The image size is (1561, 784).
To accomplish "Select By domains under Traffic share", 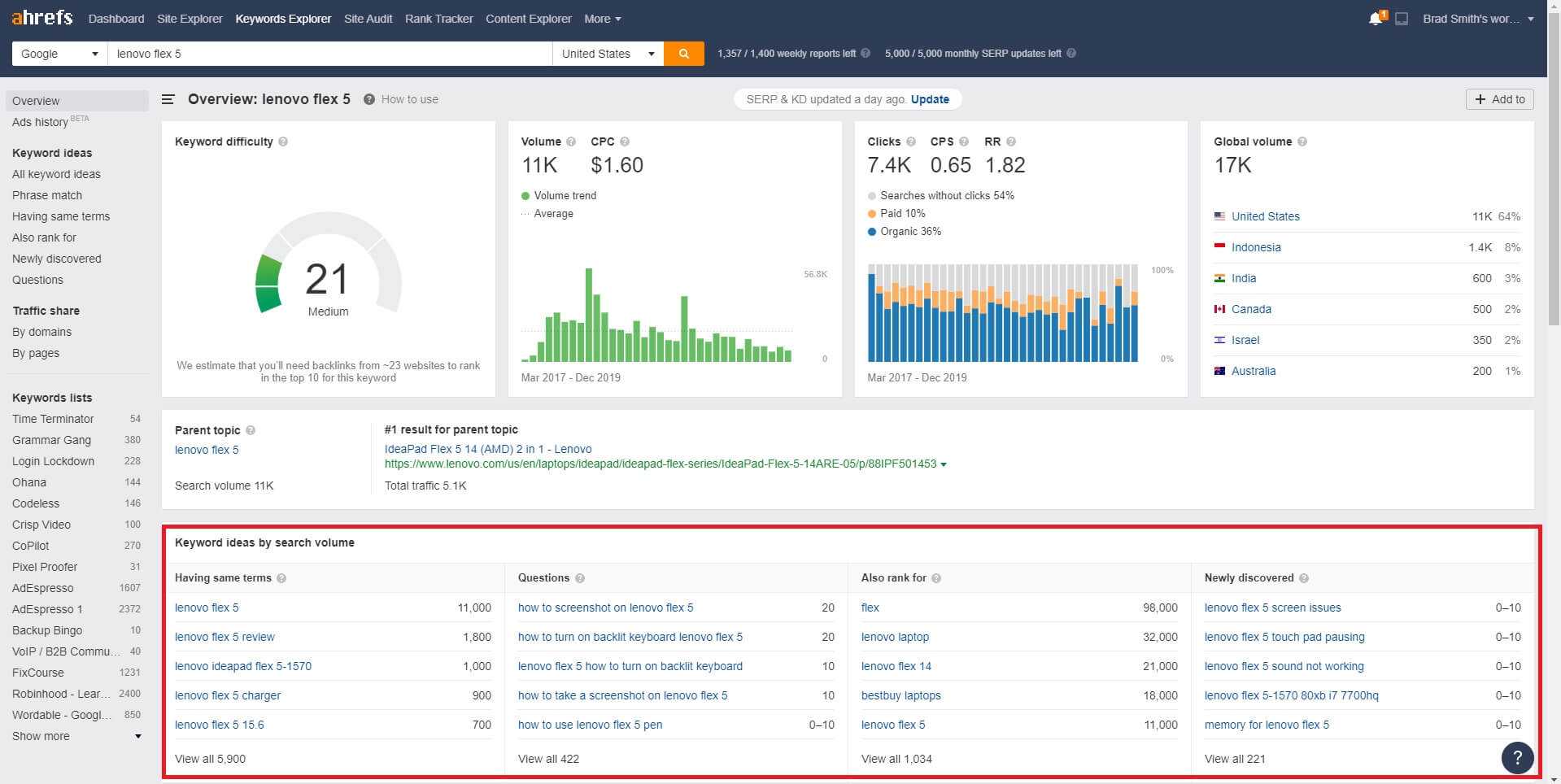I will click(x=41, y=332).
